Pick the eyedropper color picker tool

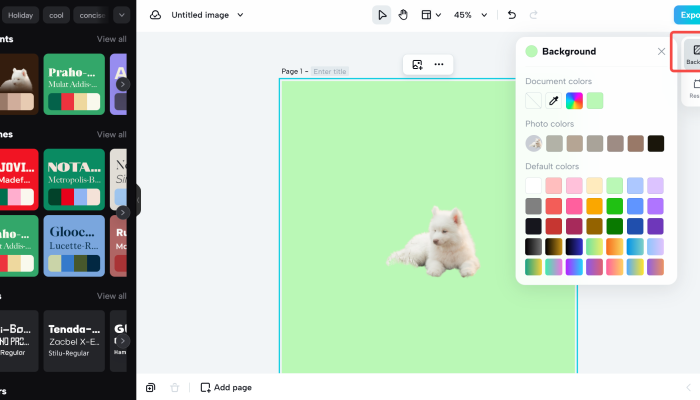(x=554, y=100)
